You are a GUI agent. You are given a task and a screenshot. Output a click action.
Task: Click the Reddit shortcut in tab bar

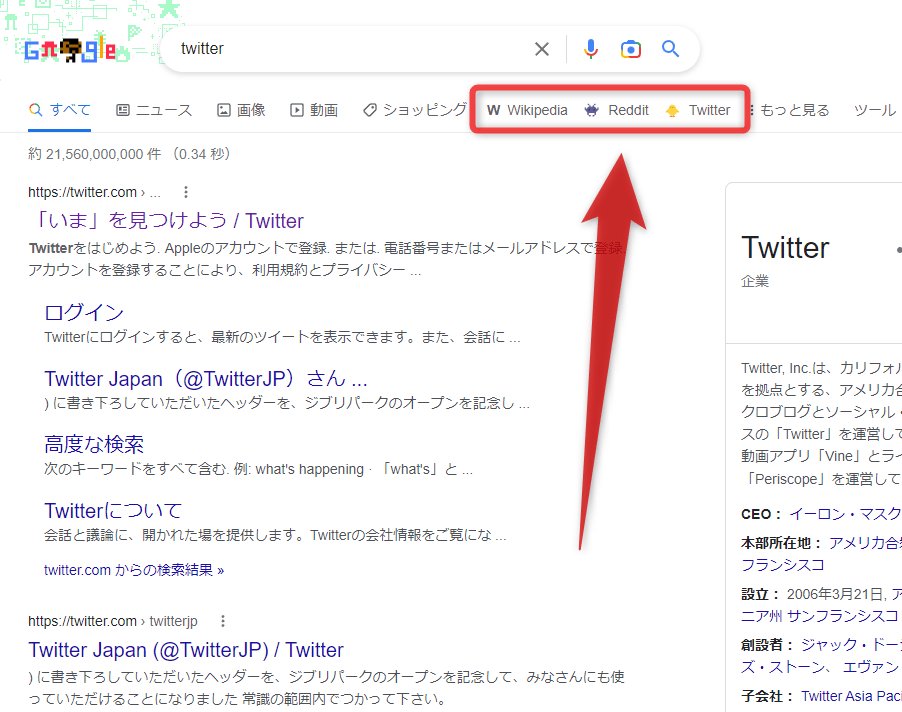[617, 110]
